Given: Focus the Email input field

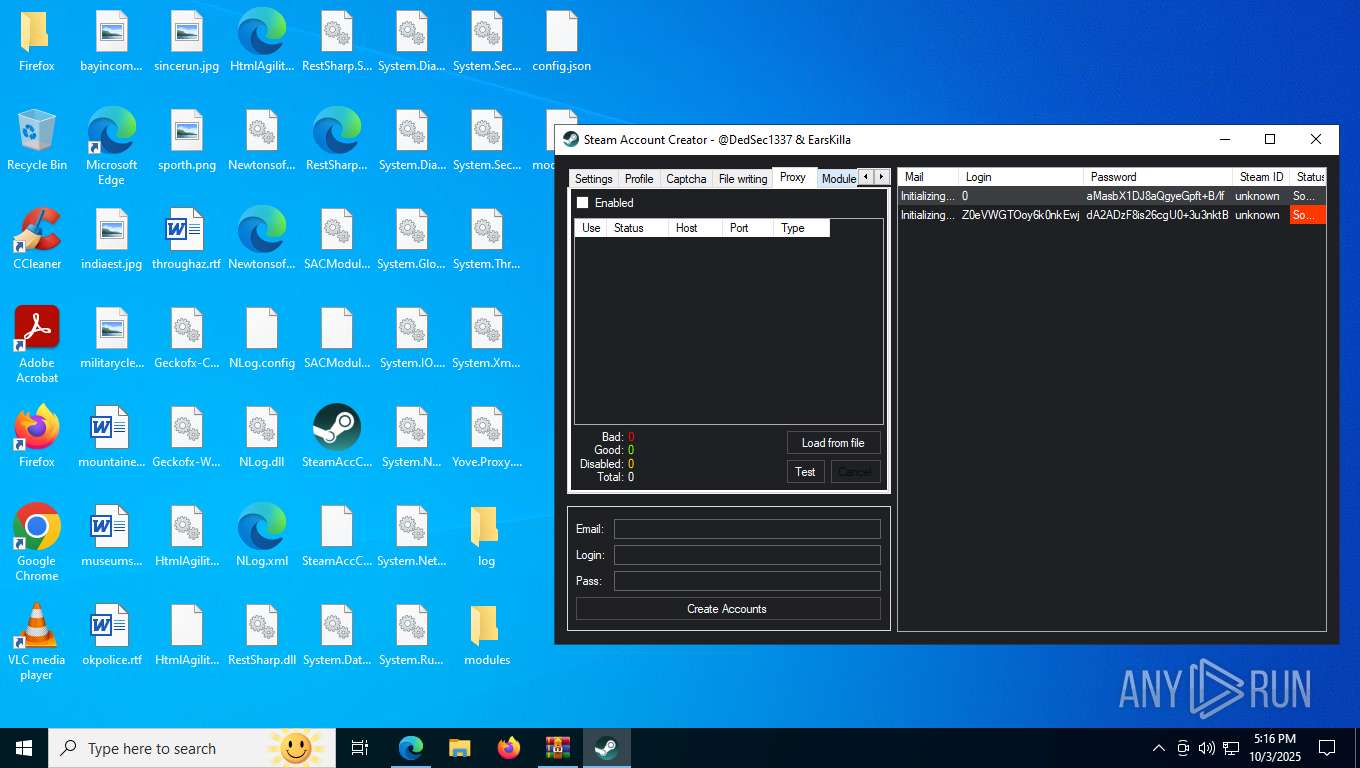Looking at the screenshot, I should coord(747,529).
